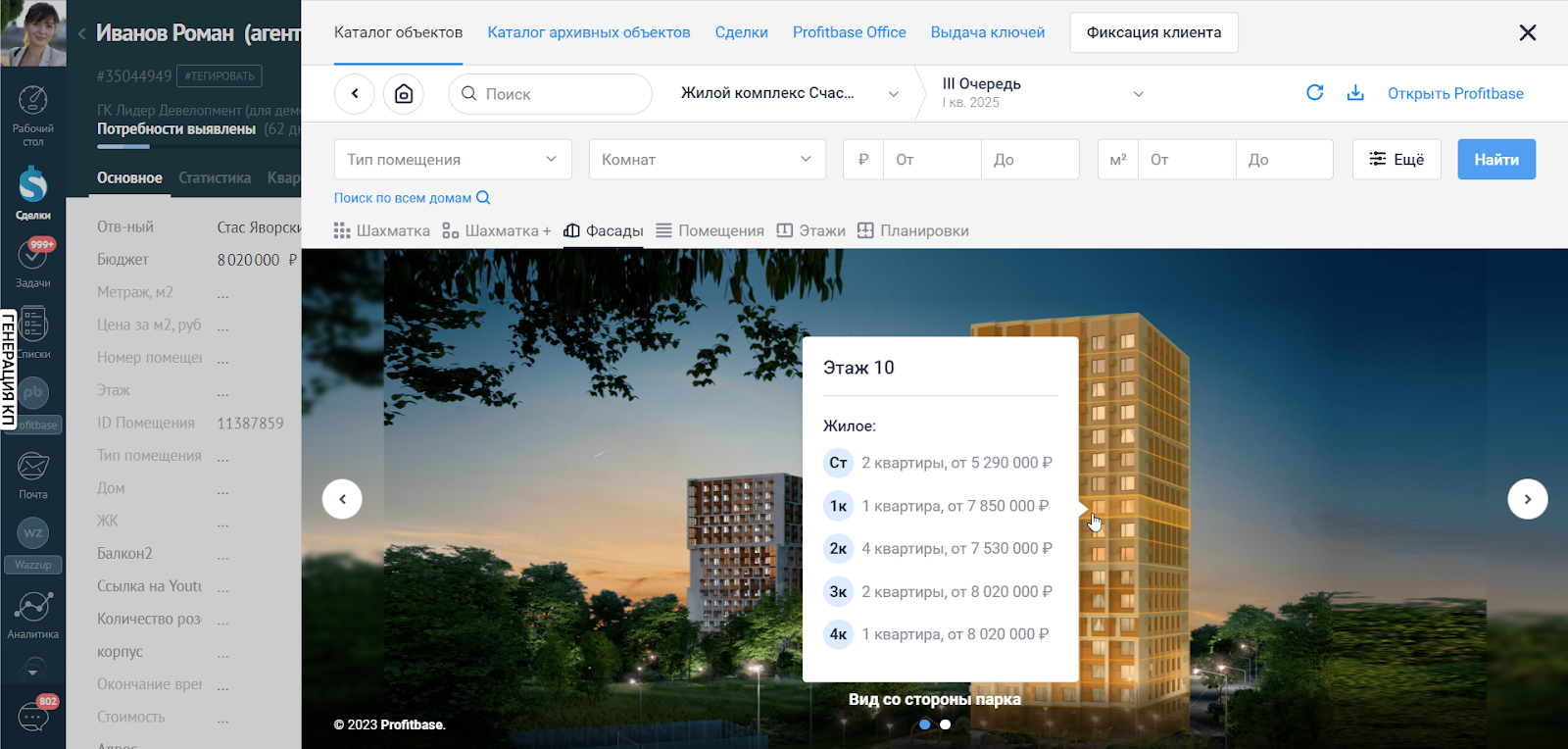This screenshot has width=1568, height=749.
Task: Open the top Сделки tab
Action: [742, 32]
